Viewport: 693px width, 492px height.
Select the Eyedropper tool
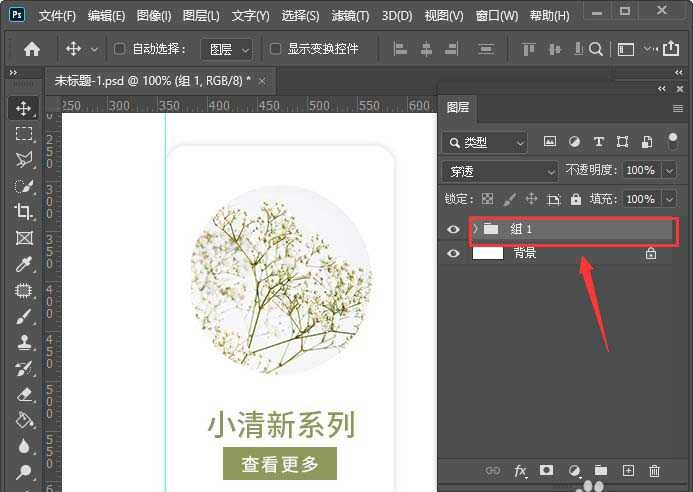[x=24, y=264]
